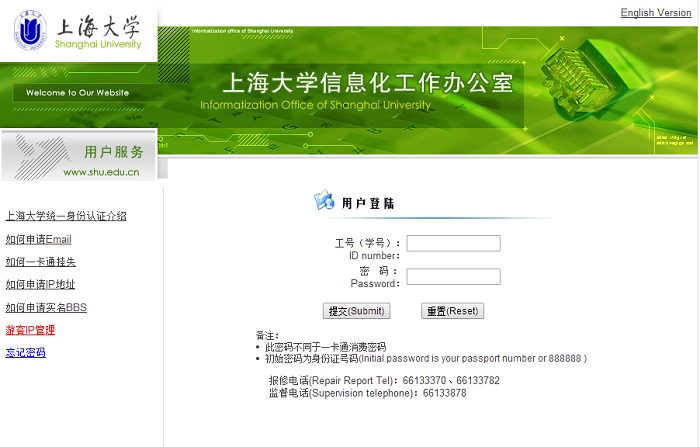Focus the ID number input field
Image resolution: width=700 pixels, height=447 pixels.
(x=454, y=243)
